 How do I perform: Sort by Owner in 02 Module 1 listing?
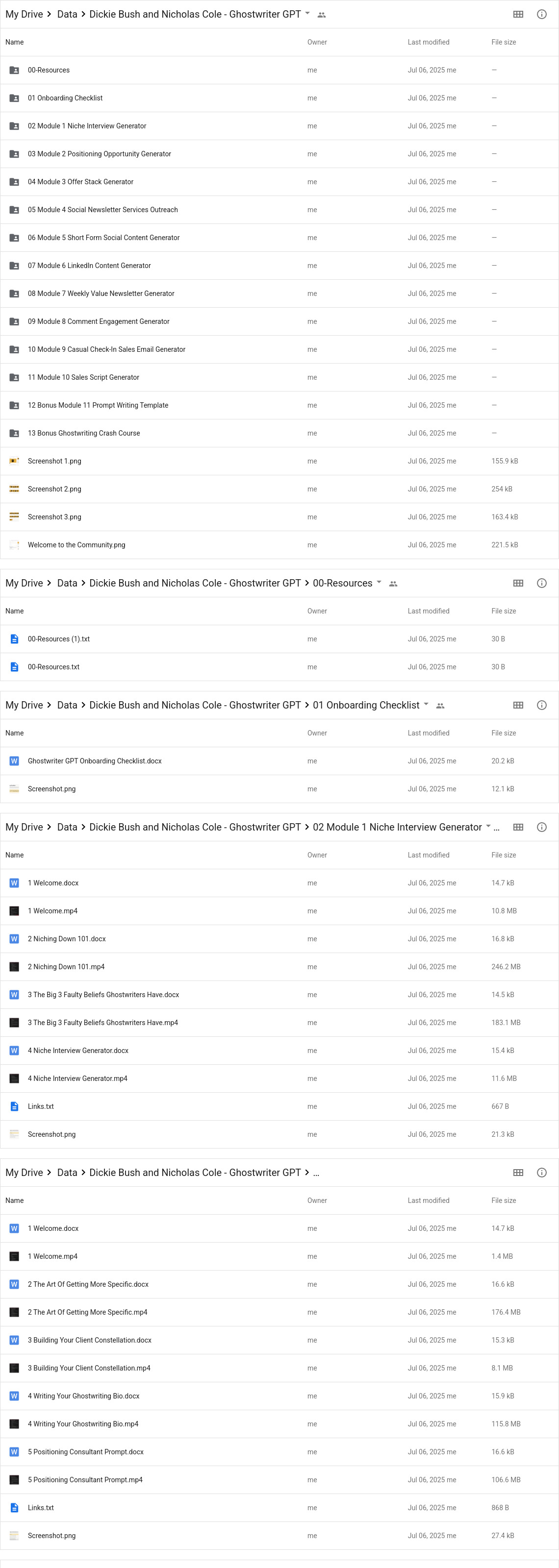coord(317,855)
